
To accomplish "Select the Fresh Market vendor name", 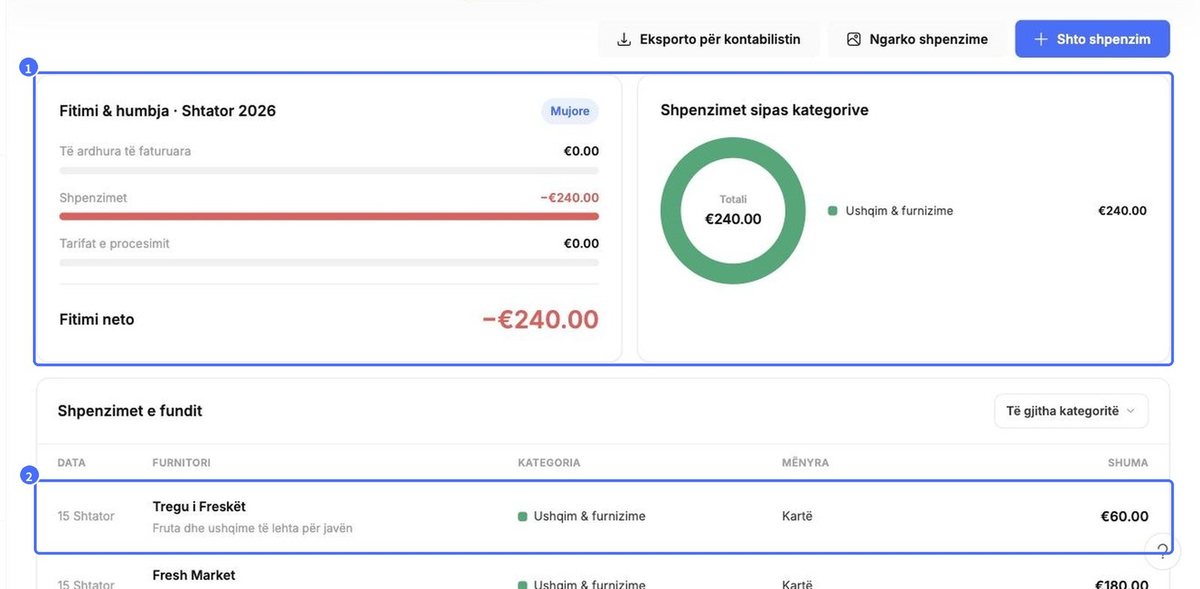I will (194, 575).
